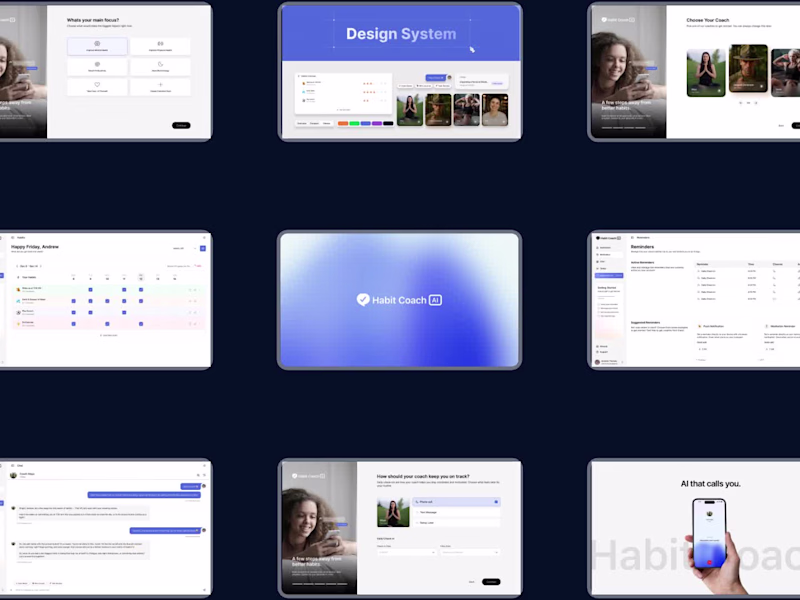Choose the moon icon sleep focus card

[x=160, y=67]
